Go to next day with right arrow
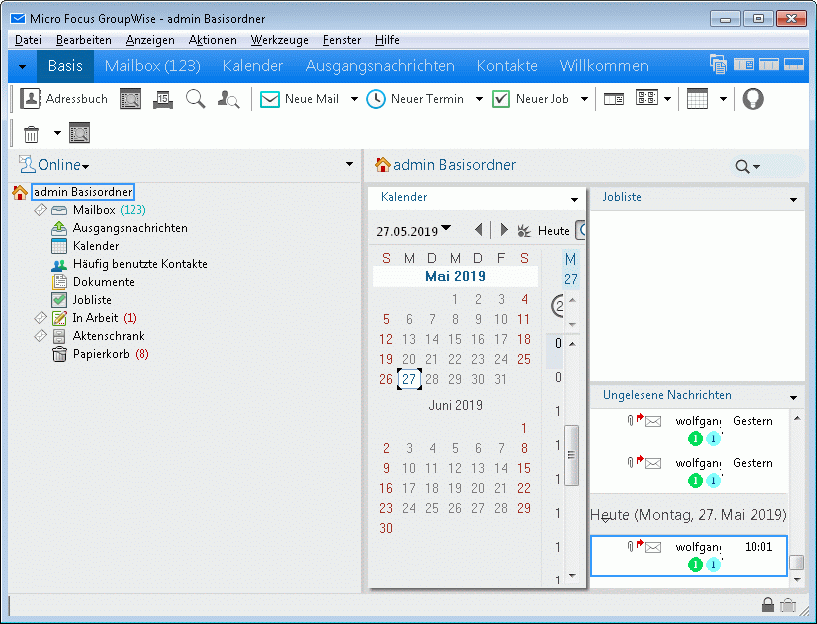 coord(503,230)
